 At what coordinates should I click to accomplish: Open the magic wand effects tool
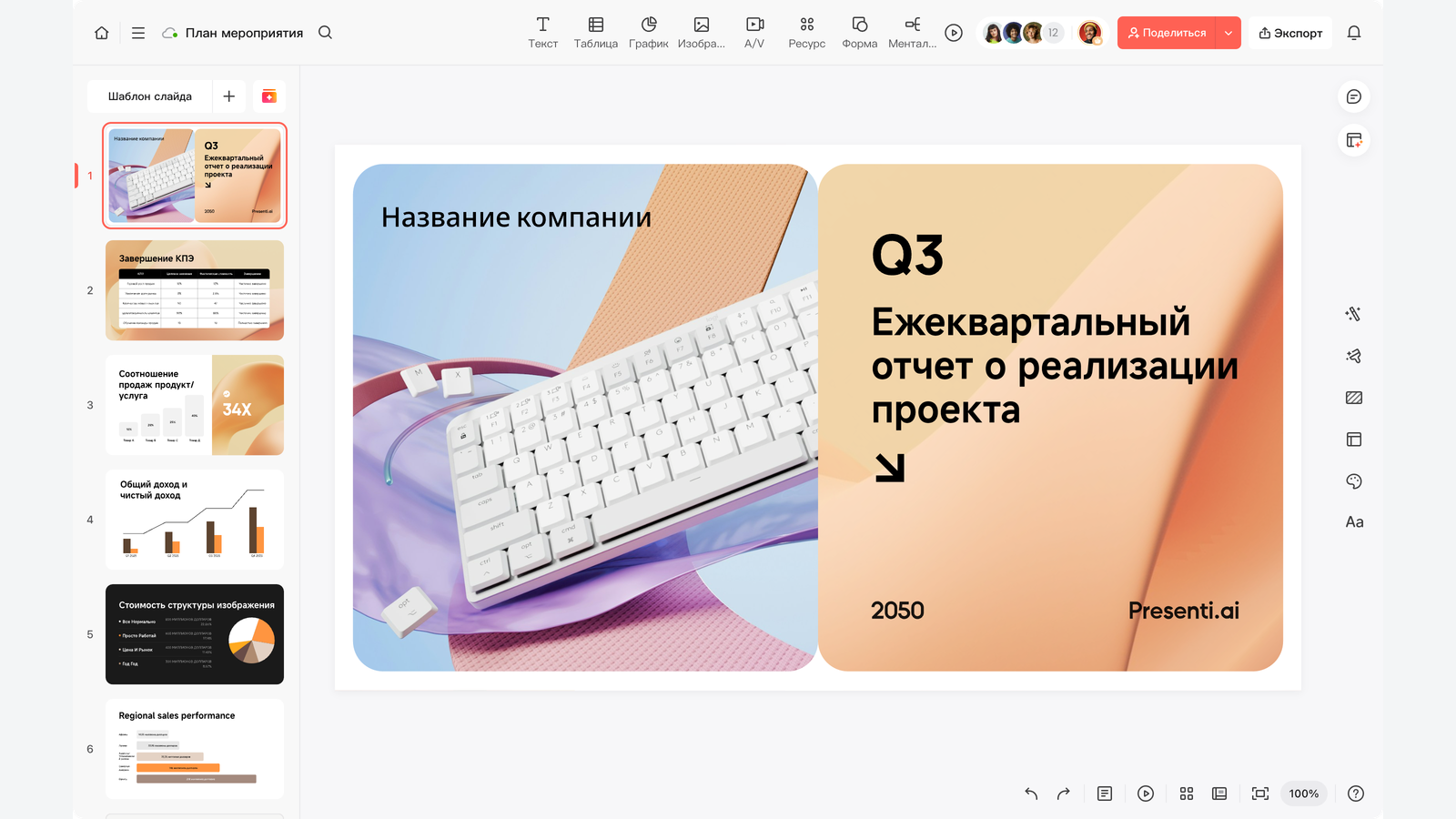(1354, 314)
